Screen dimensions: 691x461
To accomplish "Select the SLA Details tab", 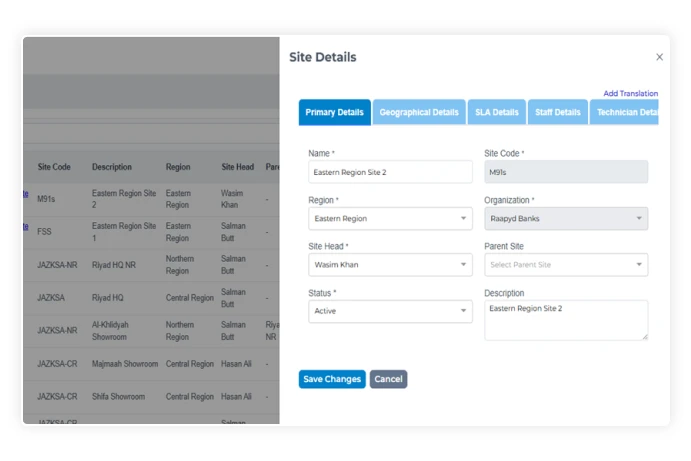I will 496,112.
